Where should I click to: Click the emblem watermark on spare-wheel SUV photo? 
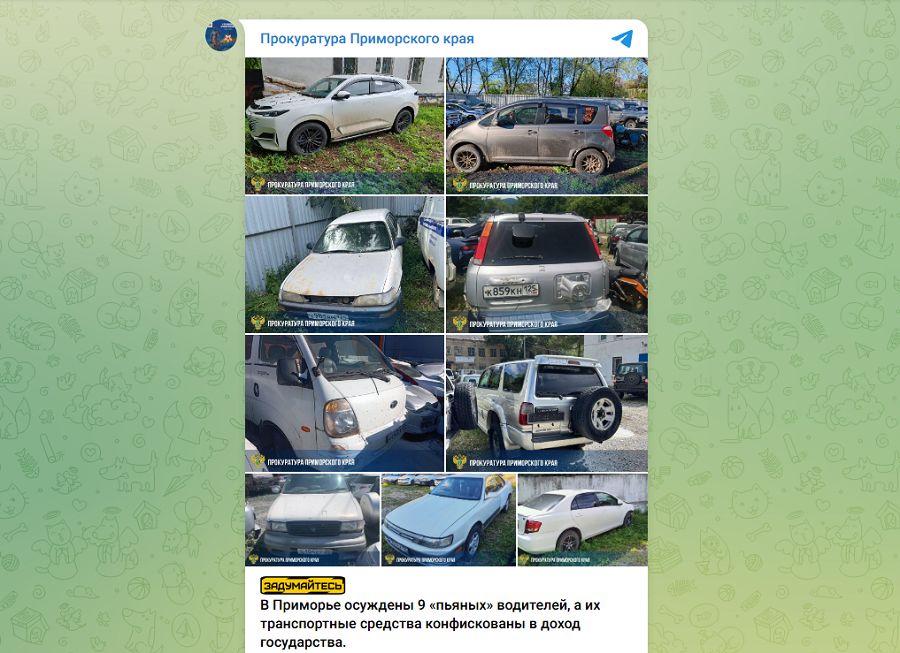460,461
